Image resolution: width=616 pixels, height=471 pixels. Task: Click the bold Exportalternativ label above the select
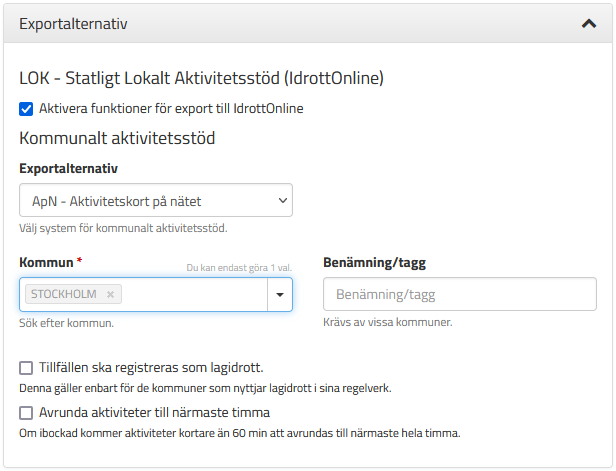click(68, 169)
